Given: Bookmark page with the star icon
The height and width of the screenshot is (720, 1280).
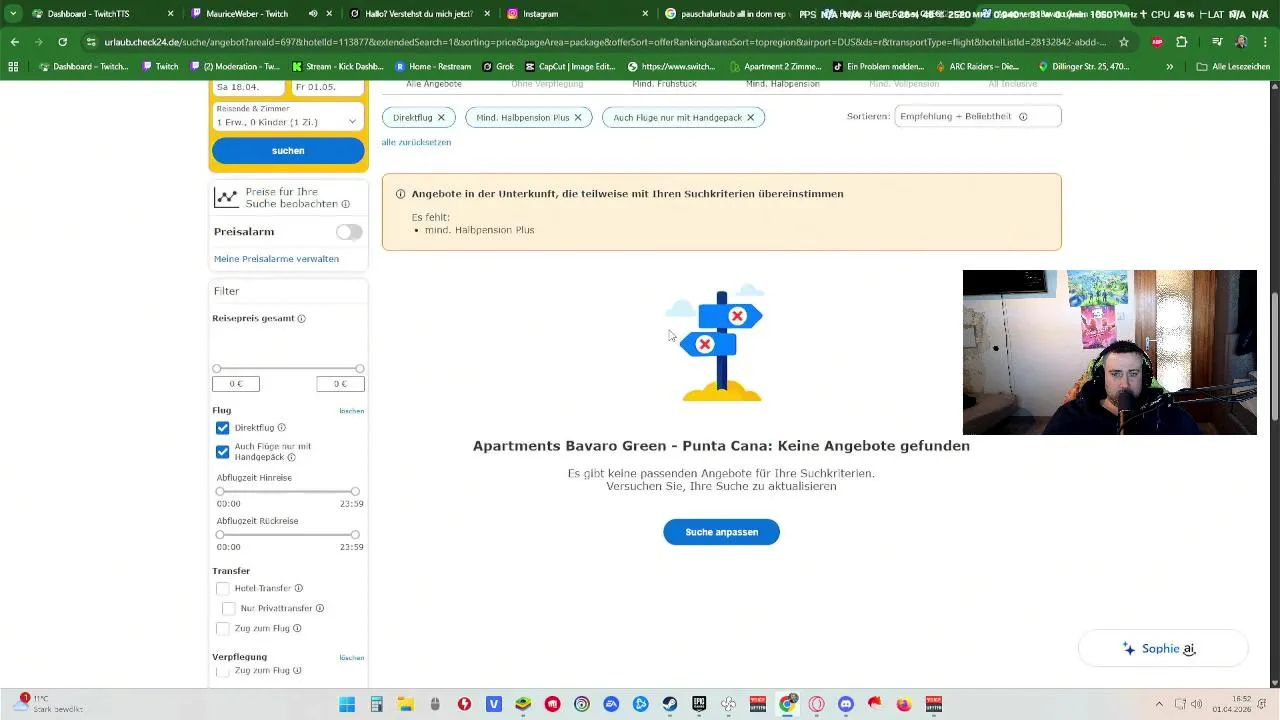Looking at the screenshot, I should point(1124,42).
